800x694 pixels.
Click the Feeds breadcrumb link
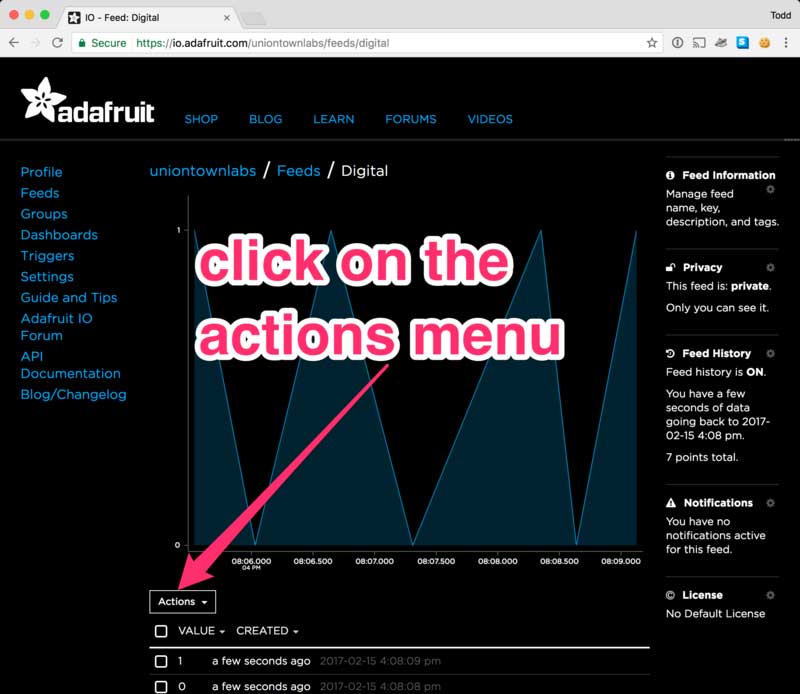coord(298,170)
